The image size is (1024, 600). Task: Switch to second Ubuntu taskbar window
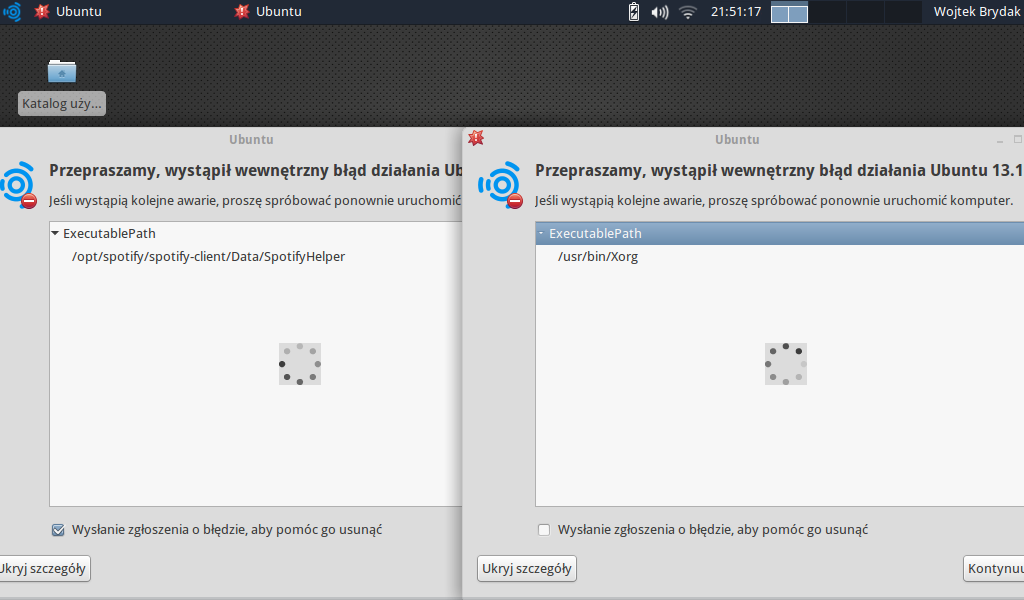click(268, 12)
